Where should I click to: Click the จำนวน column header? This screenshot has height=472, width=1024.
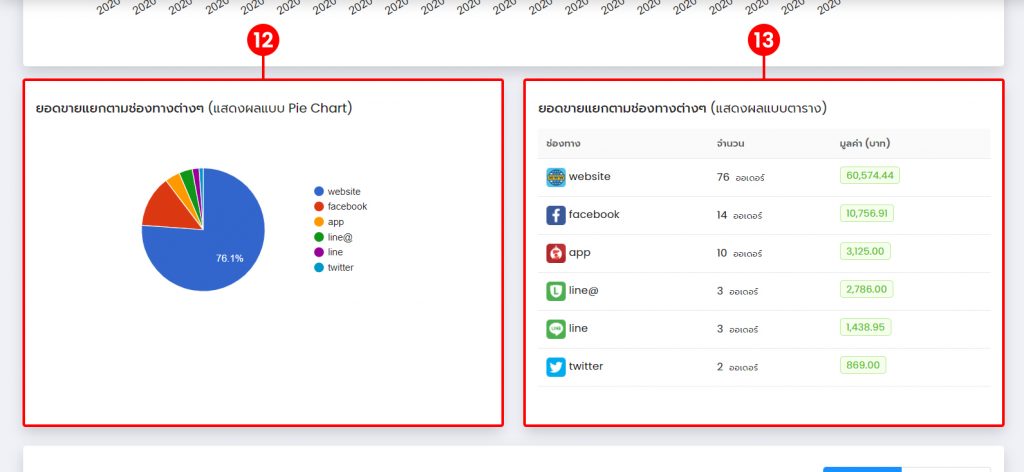(730, 143)
